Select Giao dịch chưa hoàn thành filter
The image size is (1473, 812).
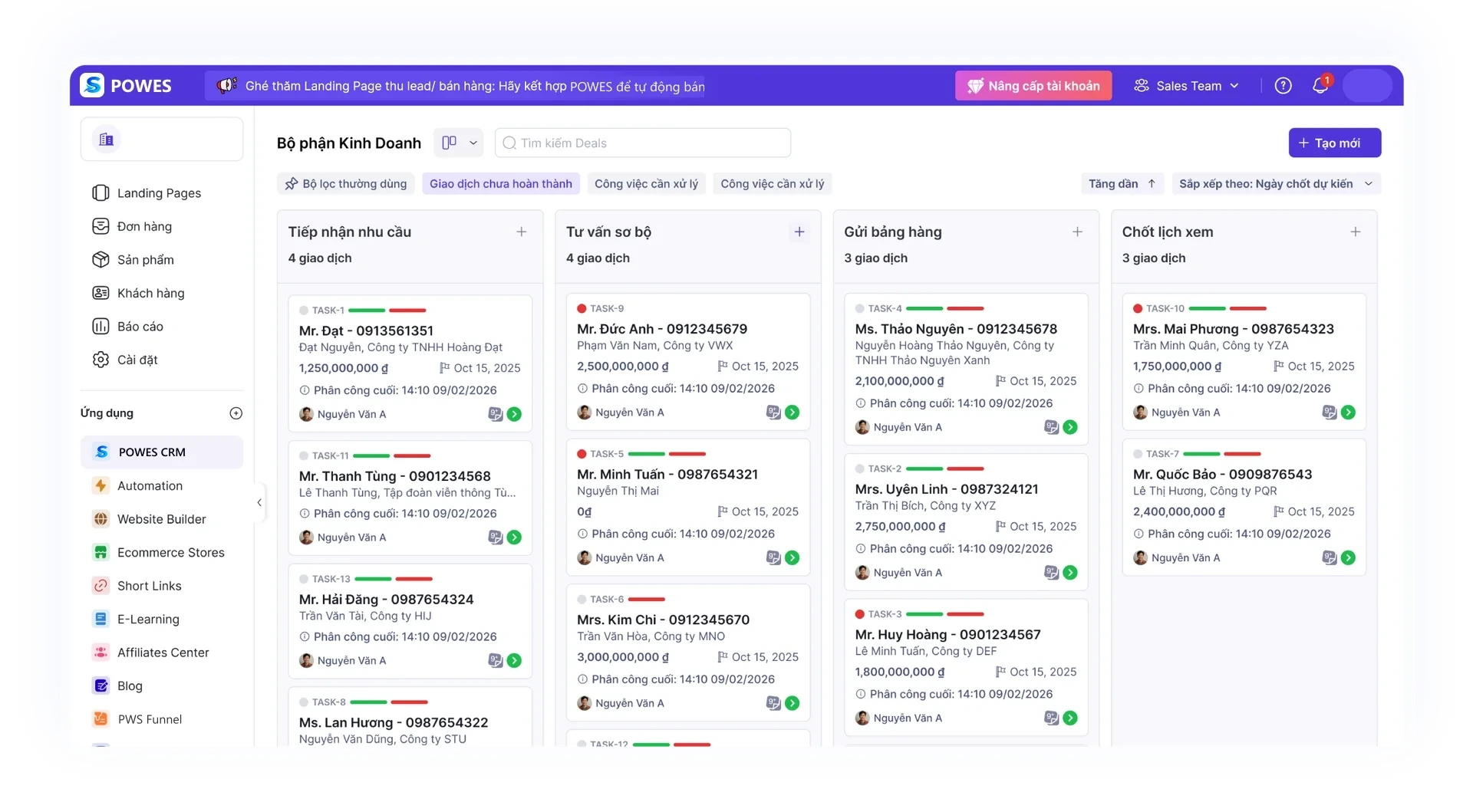500,184
